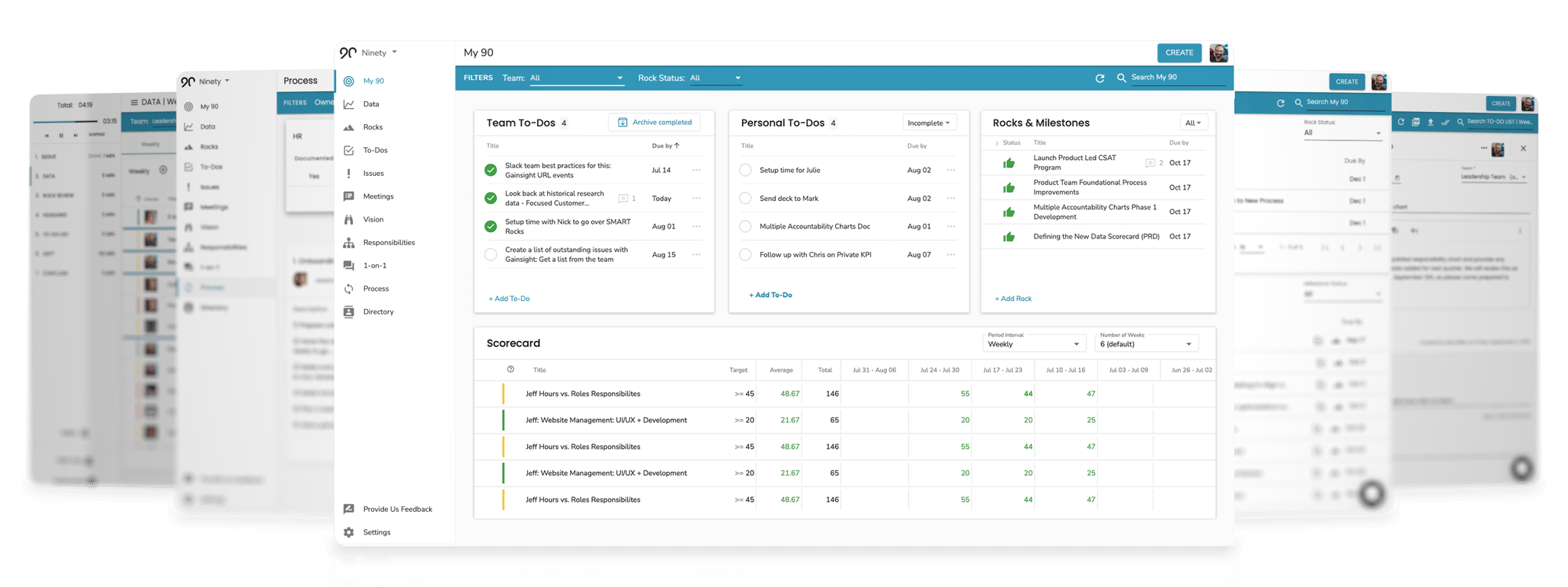Image resolution: width=1568 pixels, height=587 pixels.
Task: Open the Meetings sidebar item
Action: [378, 196]
